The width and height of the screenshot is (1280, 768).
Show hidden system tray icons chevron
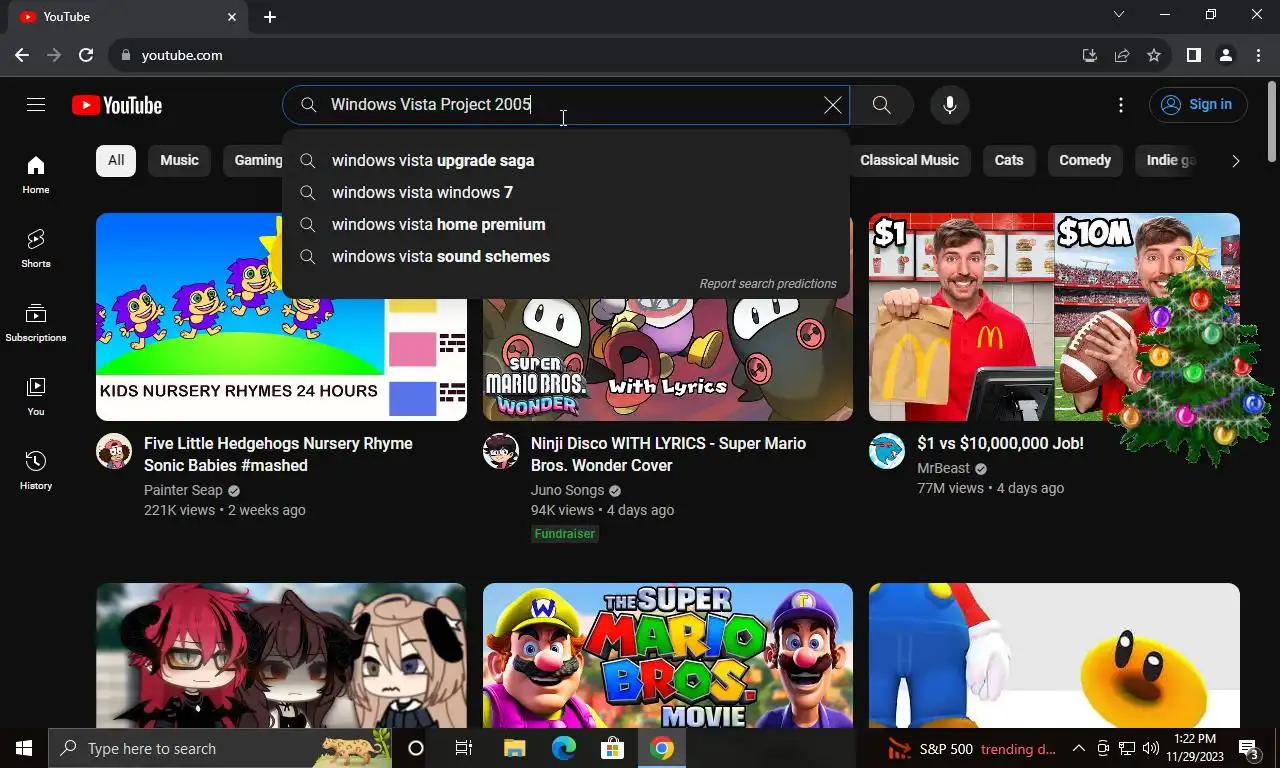click(1079, 748)
